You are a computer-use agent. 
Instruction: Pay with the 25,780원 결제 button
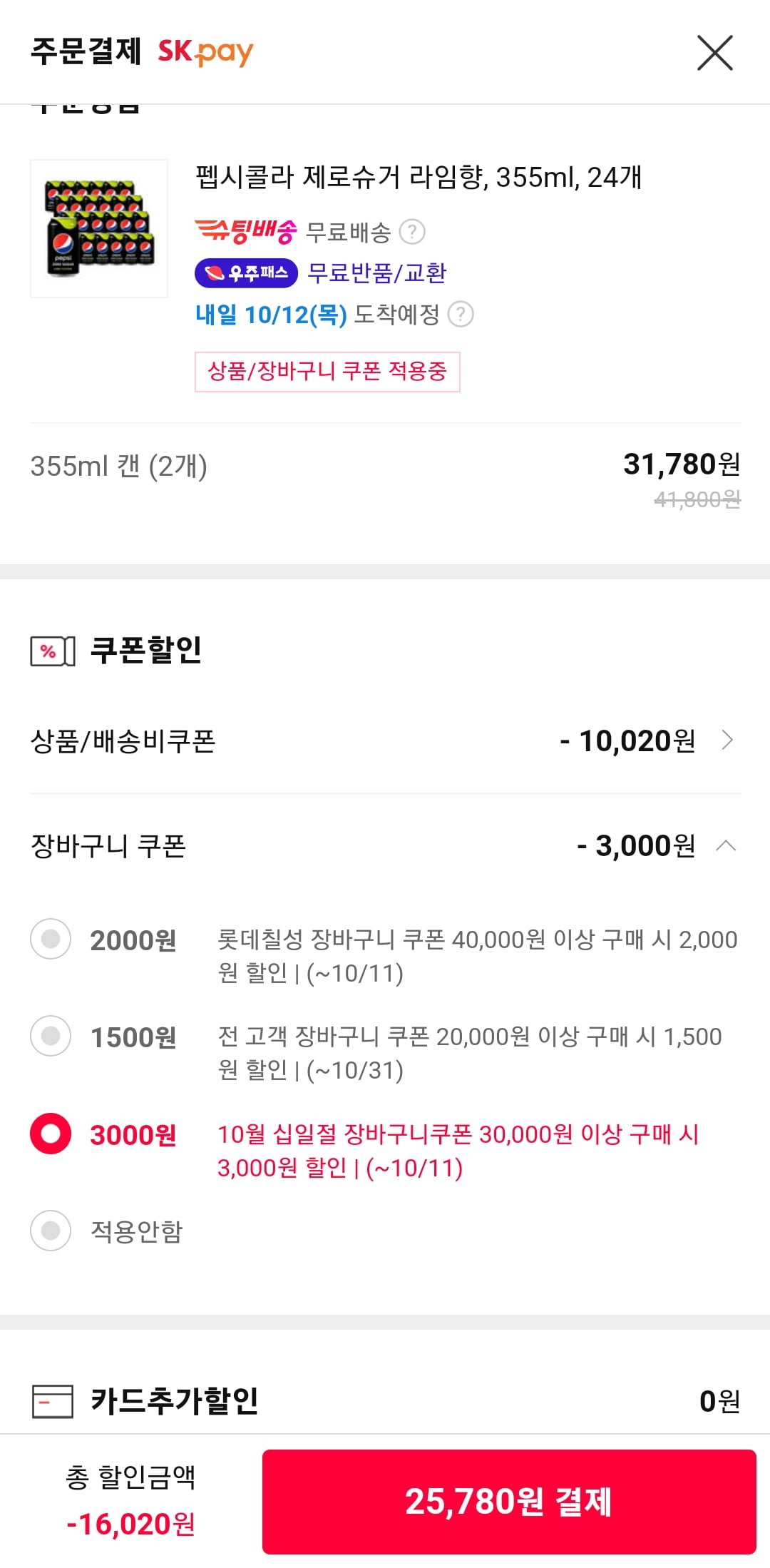click(x=509, y=1502)
